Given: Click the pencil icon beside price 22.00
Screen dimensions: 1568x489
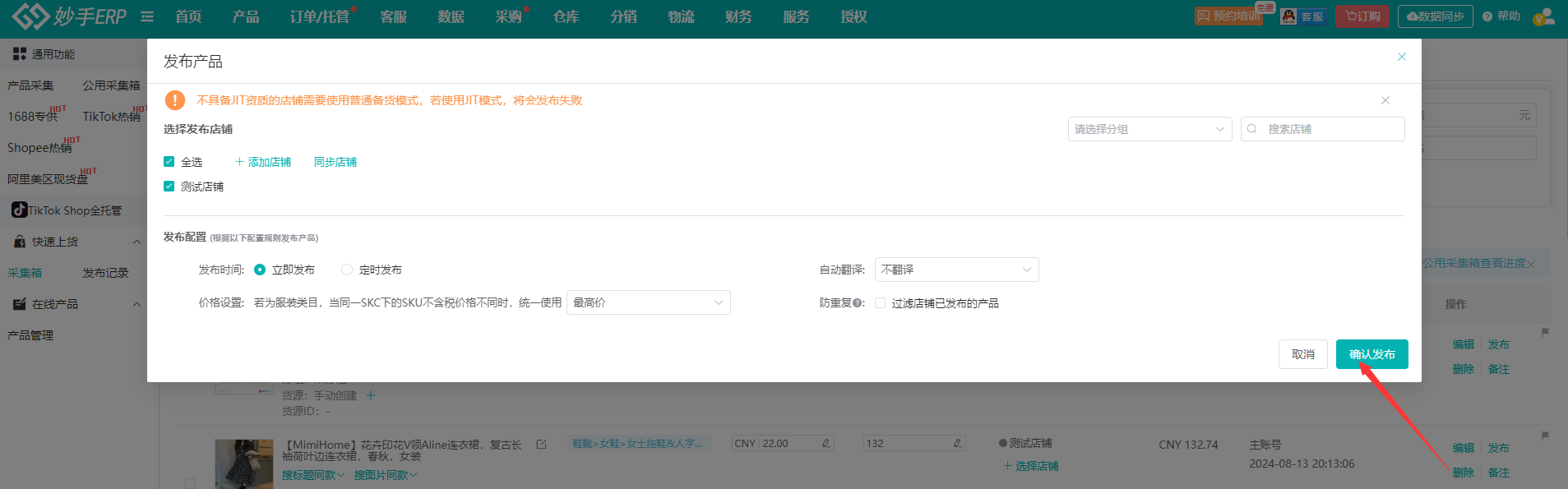Looking at the screenshot, I should 826,444.
